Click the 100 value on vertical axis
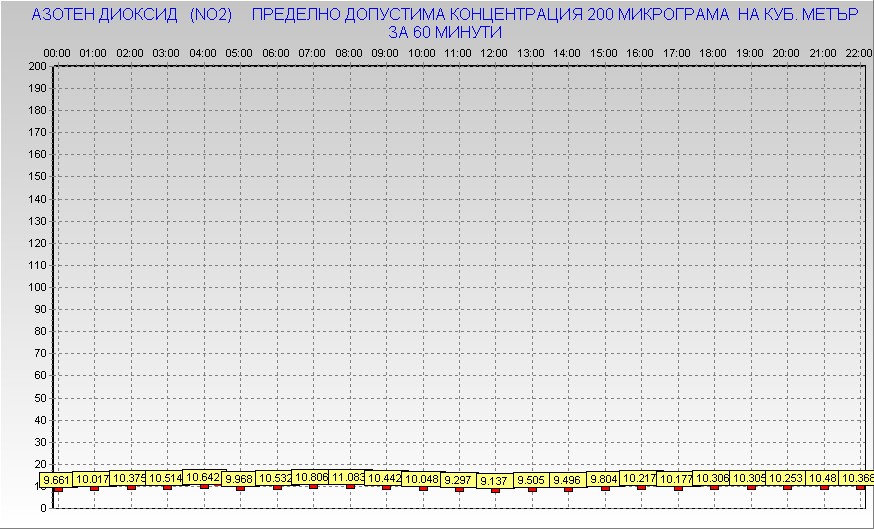 coord(37,287)
